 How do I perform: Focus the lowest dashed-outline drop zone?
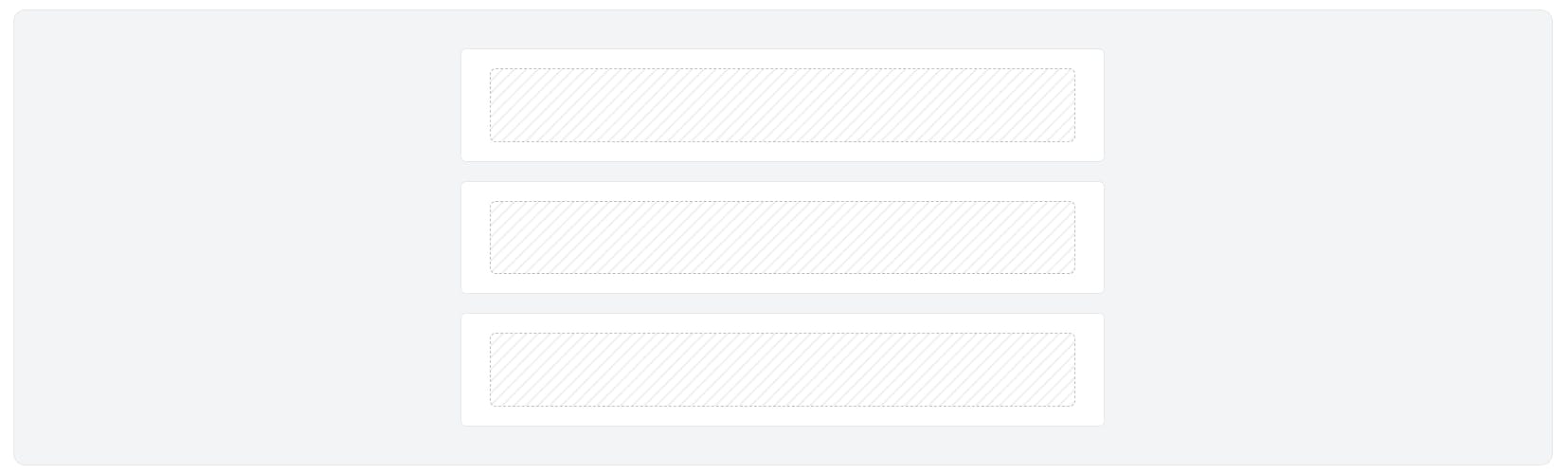coord(783,370)
